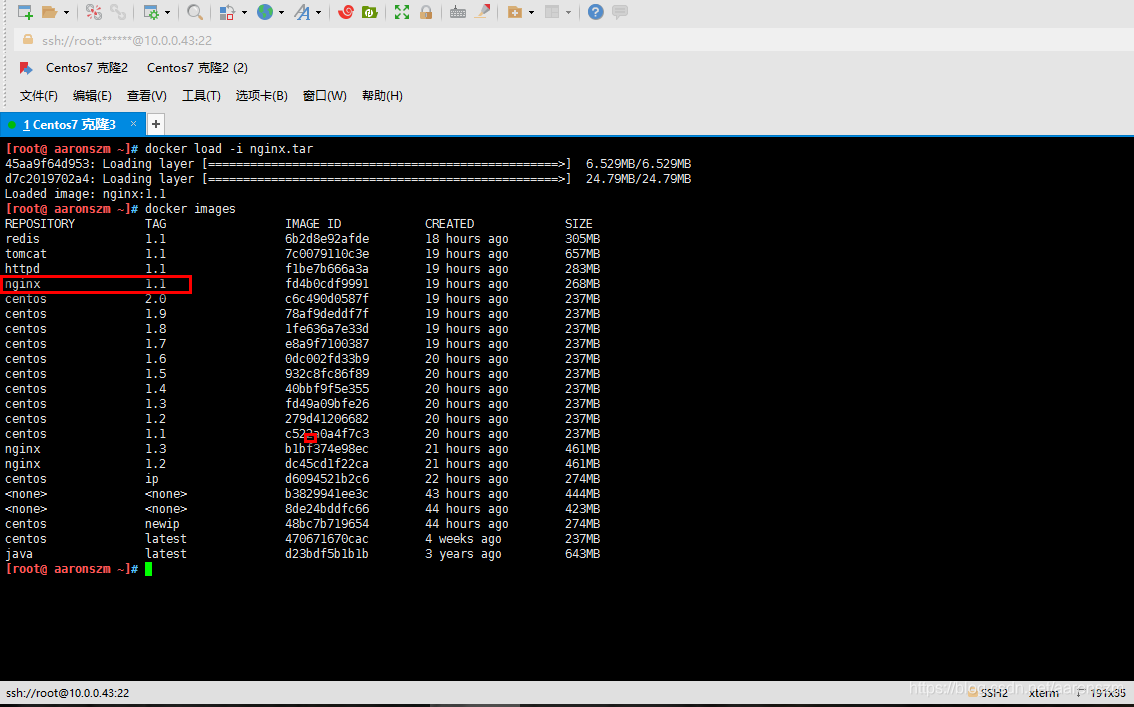Viewport: 1134px width, 707px height.
Task: Click the Open session folder icon
Action: [49, 12]
